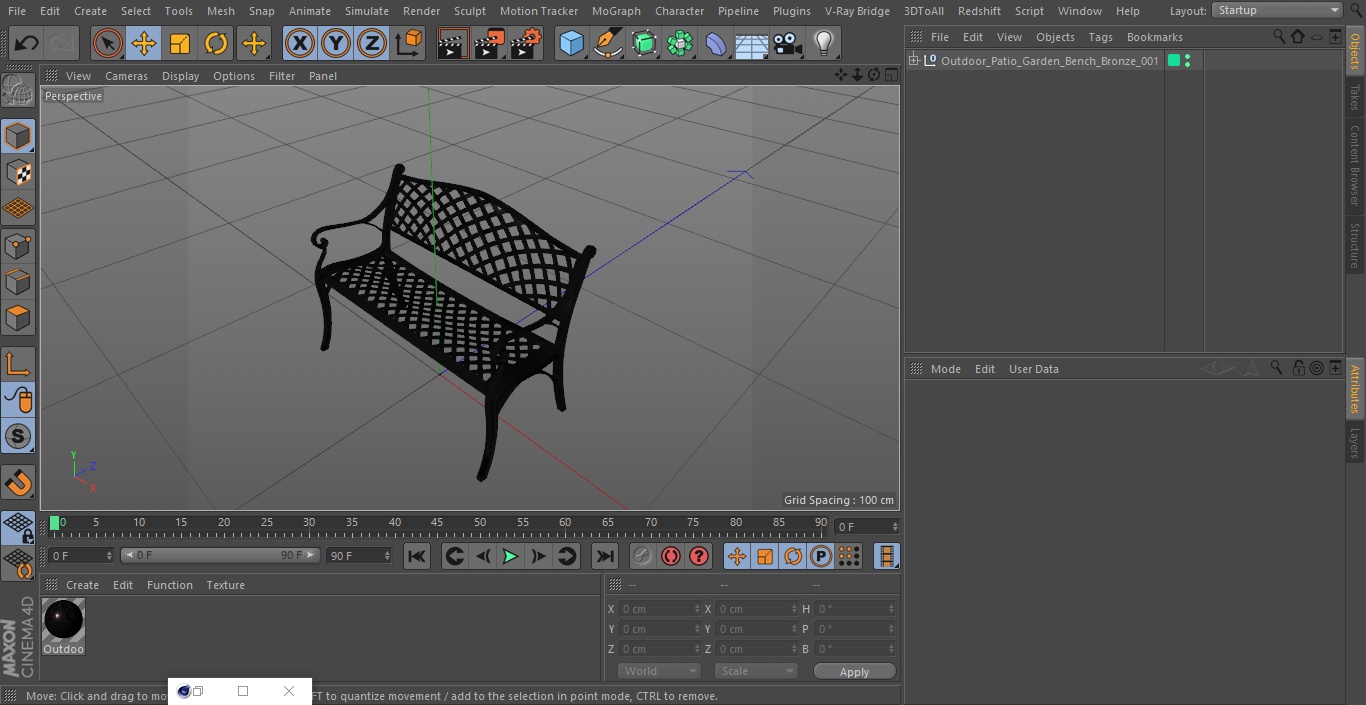Open the Layout Startup dropdown
1366x705 pixels.
coord(1278,10)
